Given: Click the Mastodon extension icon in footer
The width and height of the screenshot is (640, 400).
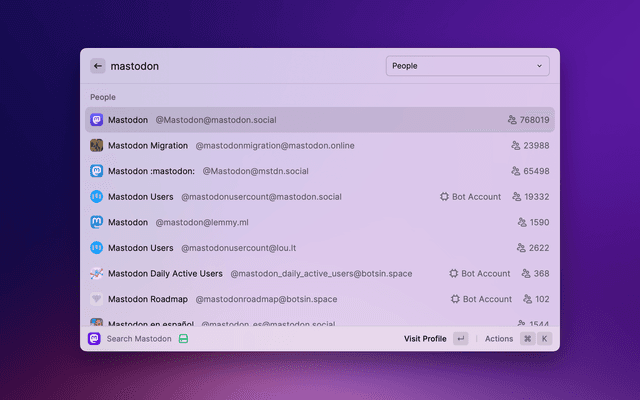Looking at the screenshot, I should 95,339.
